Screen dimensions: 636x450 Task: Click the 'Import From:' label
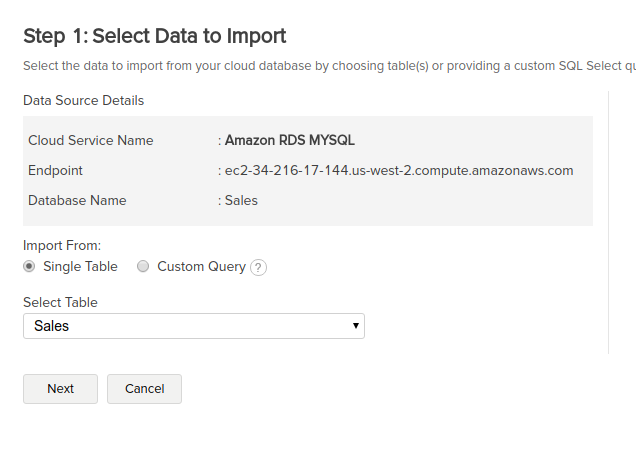coord(62,245)
